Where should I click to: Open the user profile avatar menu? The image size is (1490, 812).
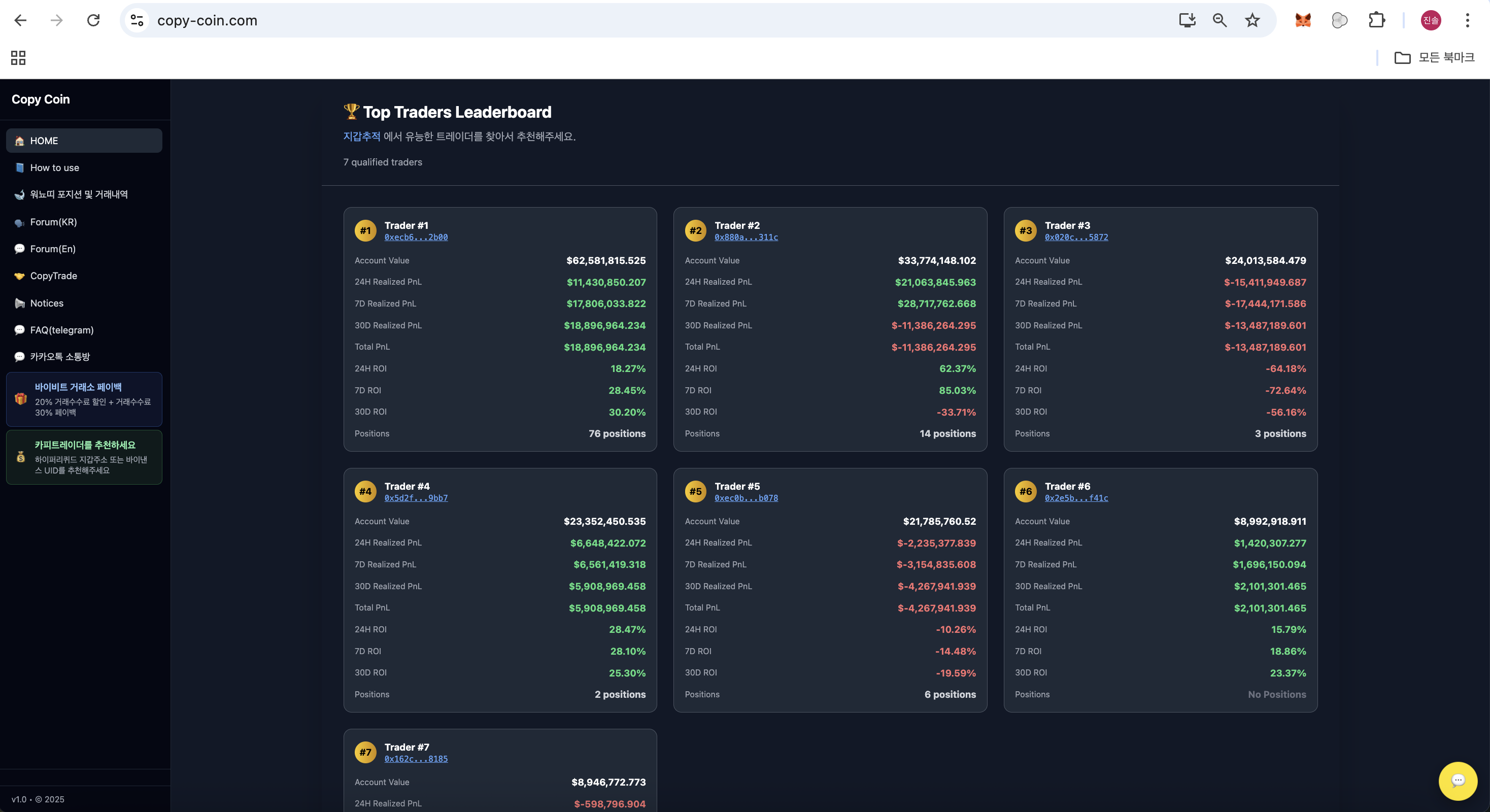1431,20
